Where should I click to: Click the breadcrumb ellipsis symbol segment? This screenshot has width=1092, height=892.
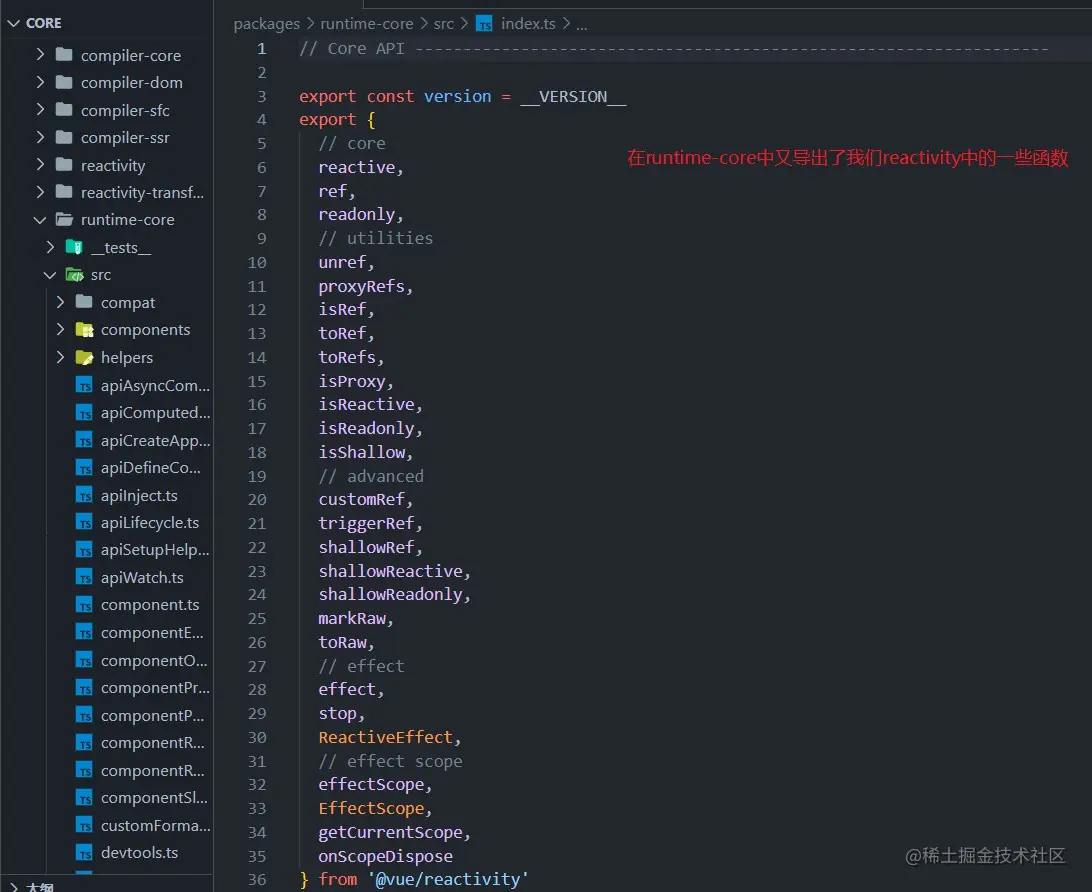[x=582, y=25]
